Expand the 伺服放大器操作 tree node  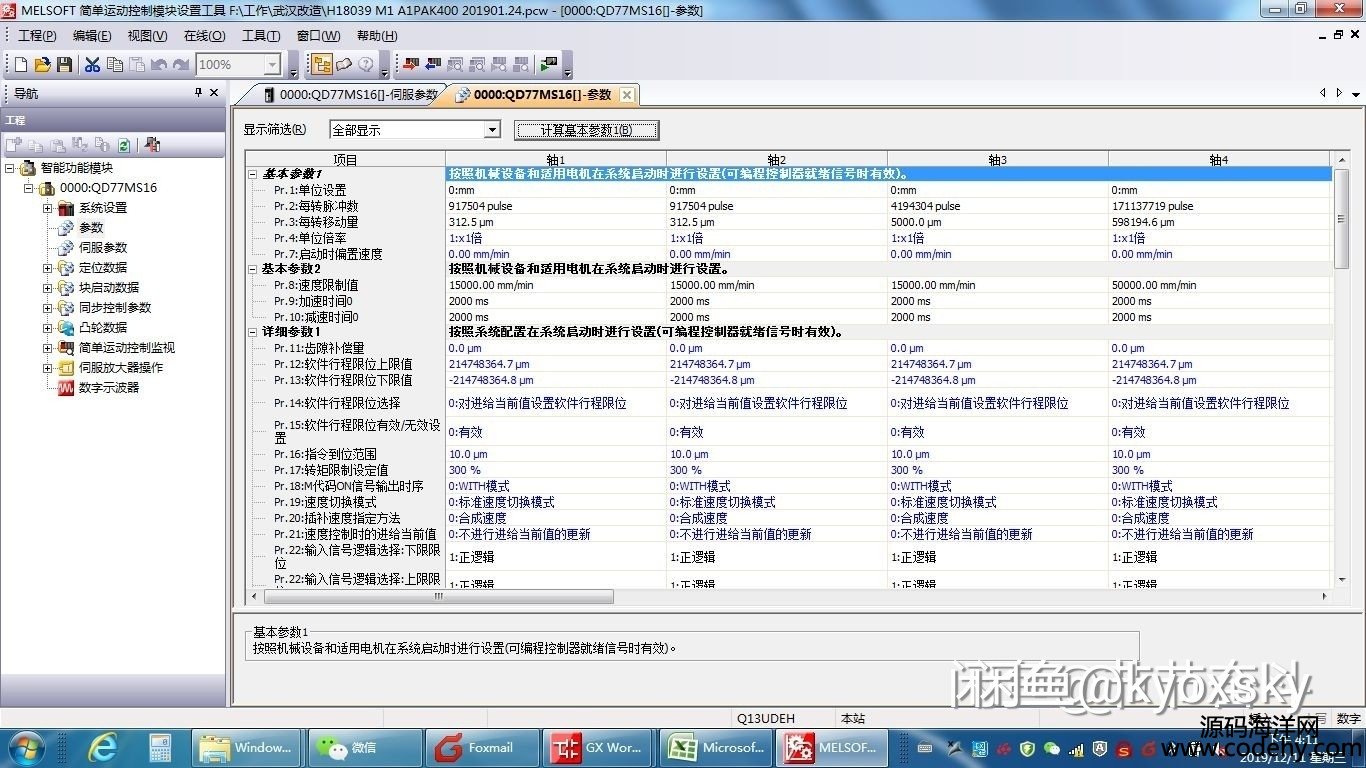click(x=48, y=368)
